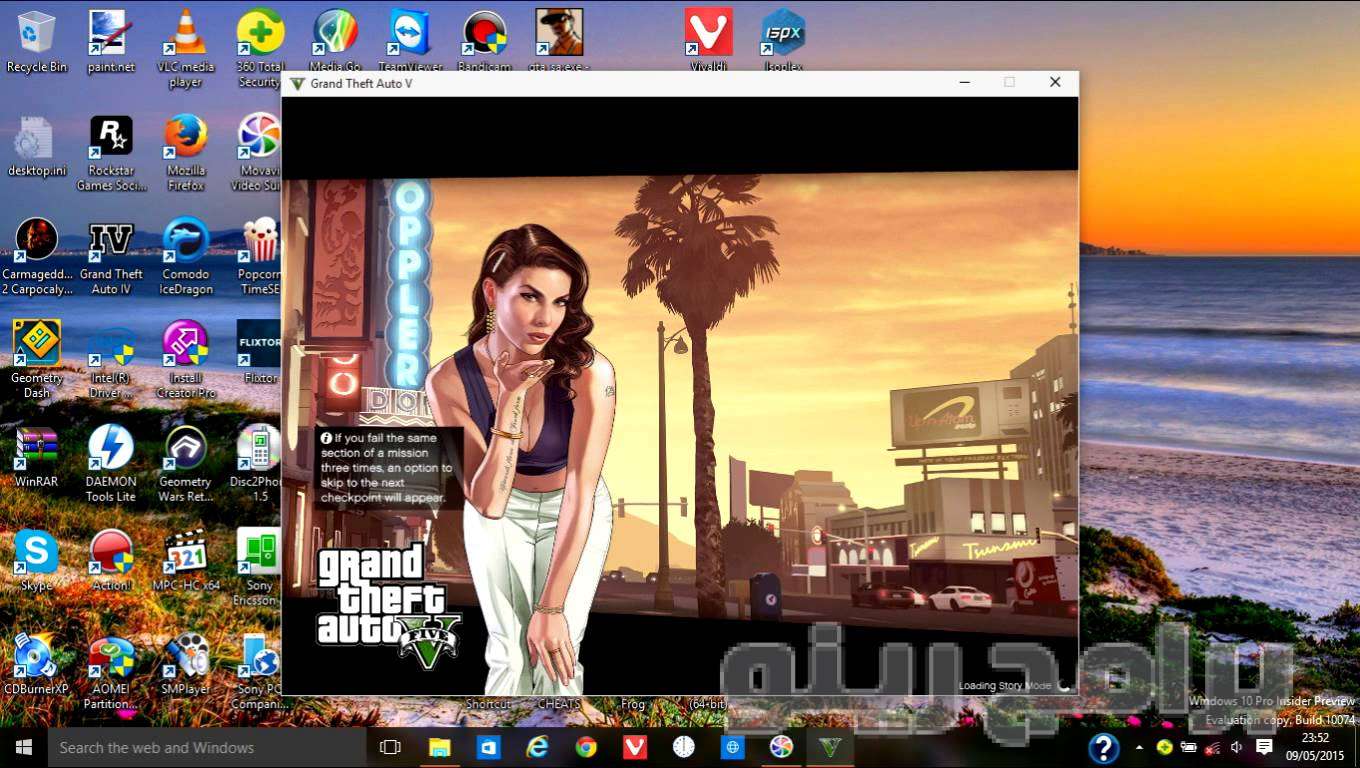
Task: Select the Vivaldi desktop shortcut
Action: pyautogui.click(x=708, y=41)
